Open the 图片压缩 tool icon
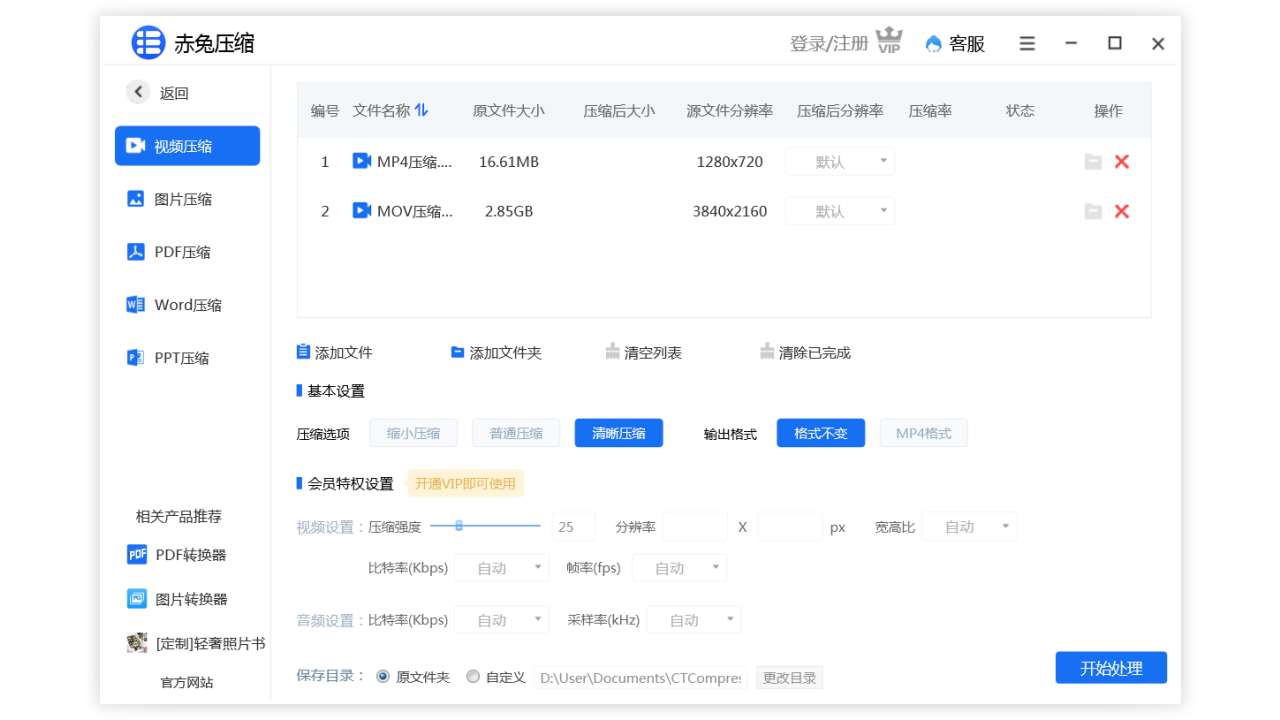 click(x=136, y=199)
